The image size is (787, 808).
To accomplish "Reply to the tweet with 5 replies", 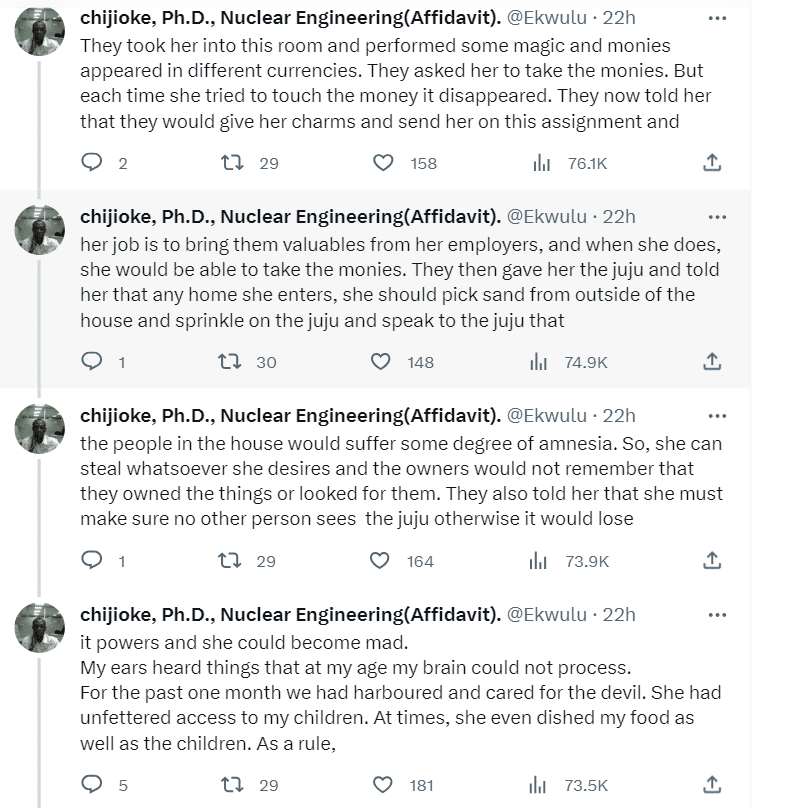I will pos(92,784).
